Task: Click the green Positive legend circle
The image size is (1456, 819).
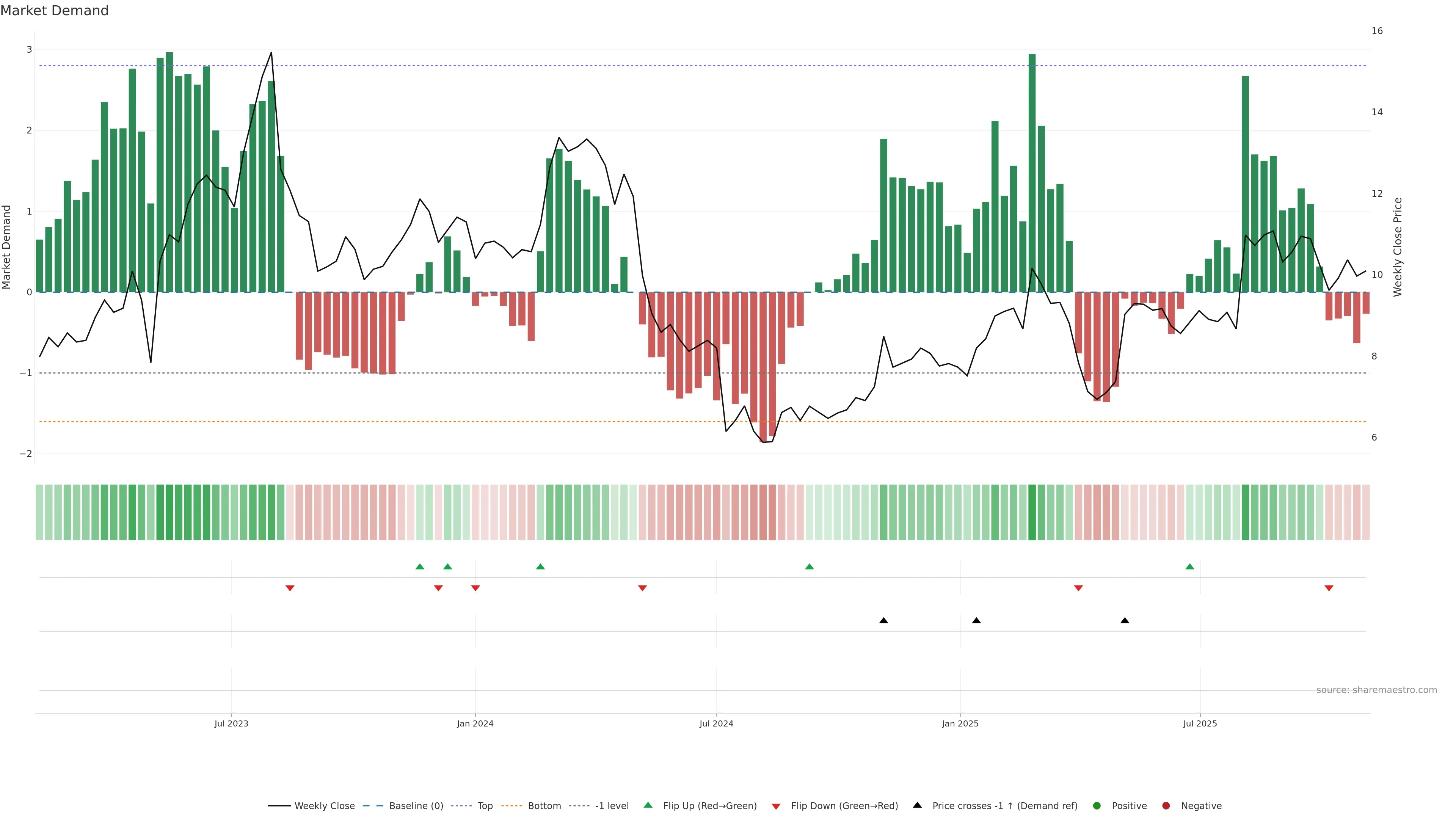Action: 1097,805
